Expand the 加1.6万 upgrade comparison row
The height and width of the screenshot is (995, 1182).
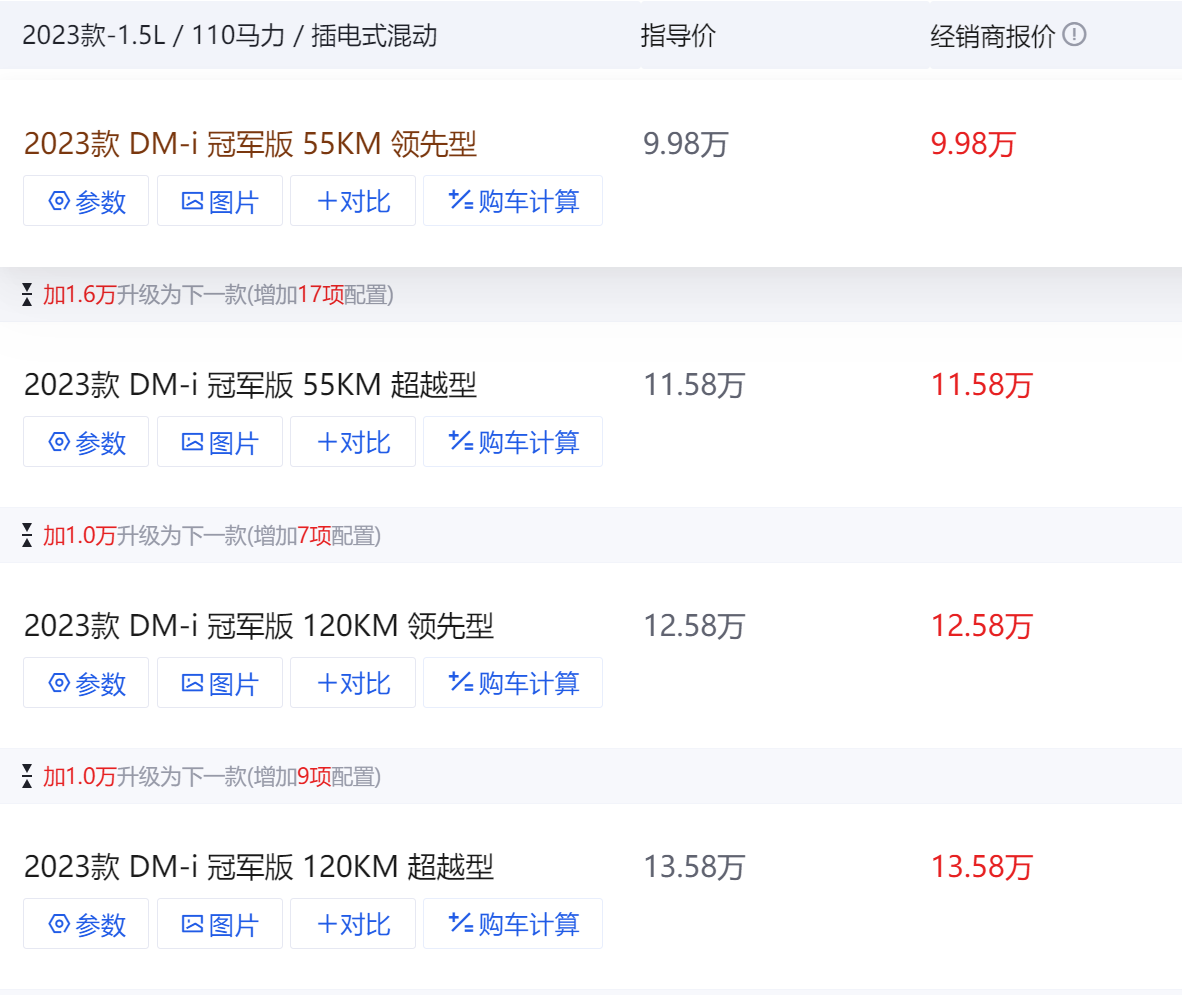(x=207, y=295)
